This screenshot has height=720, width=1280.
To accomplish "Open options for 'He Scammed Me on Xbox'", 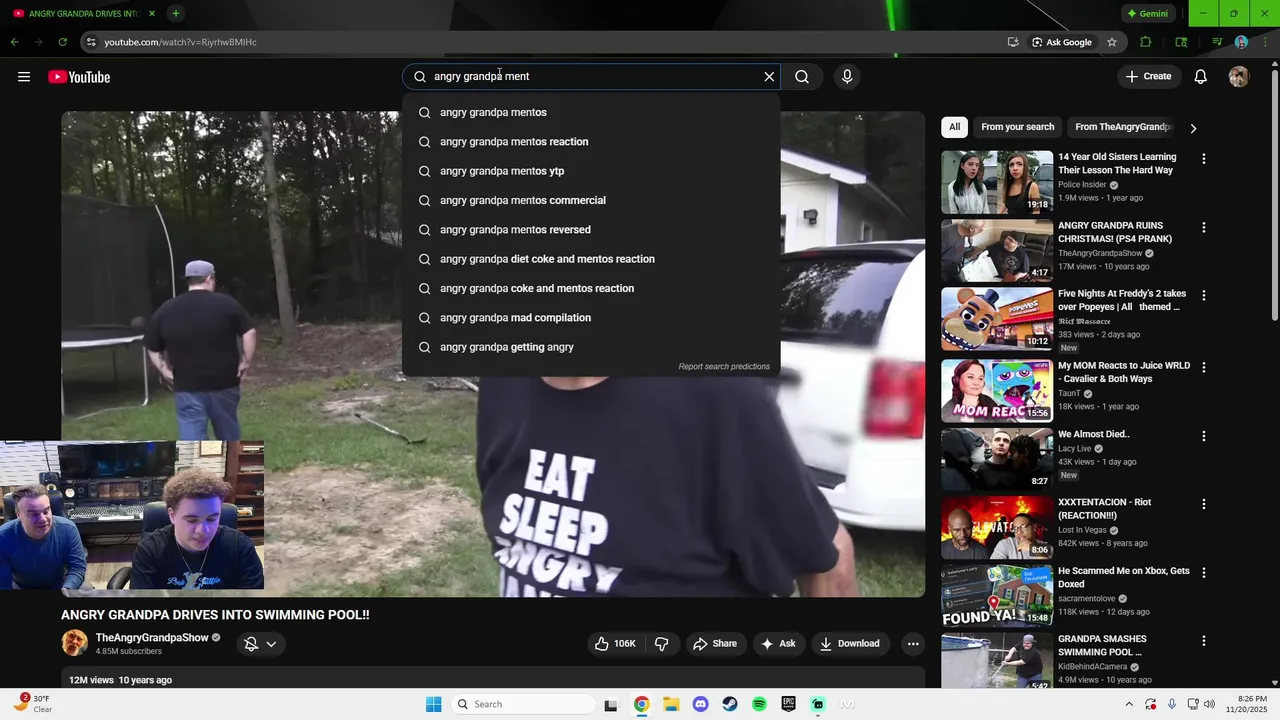I will coord(1203,573).
